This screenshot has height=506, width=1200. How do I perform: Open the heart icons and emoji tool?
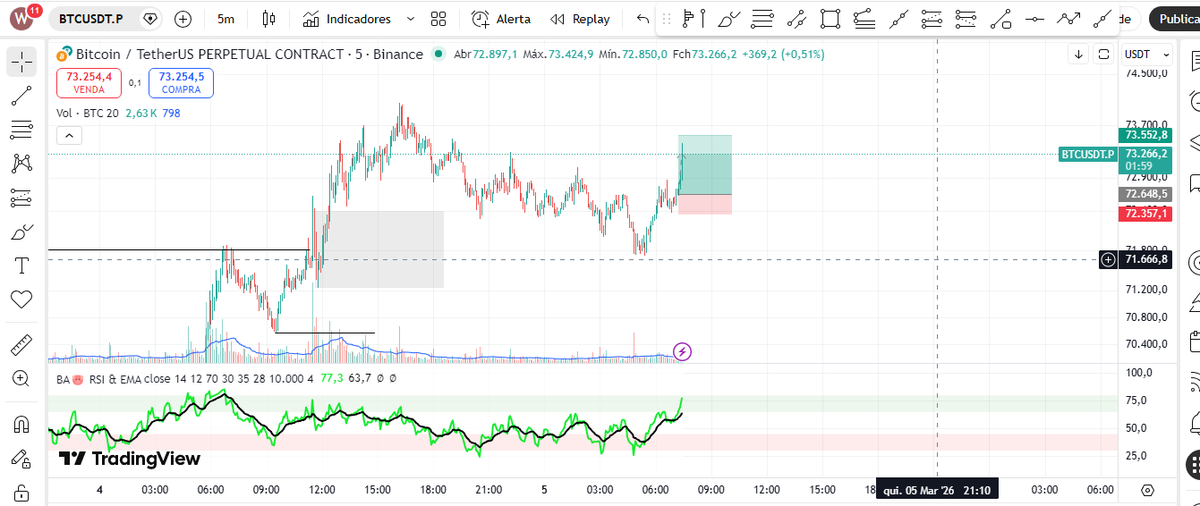click(22, 299)
